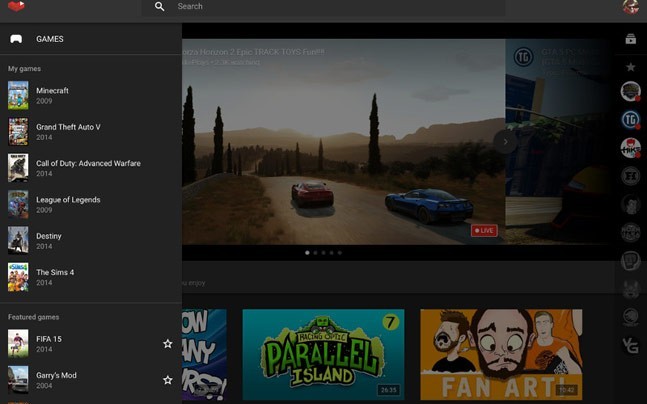Click the FIFA 15 cover art
This screenshot has height=404, width=647.
18,343
